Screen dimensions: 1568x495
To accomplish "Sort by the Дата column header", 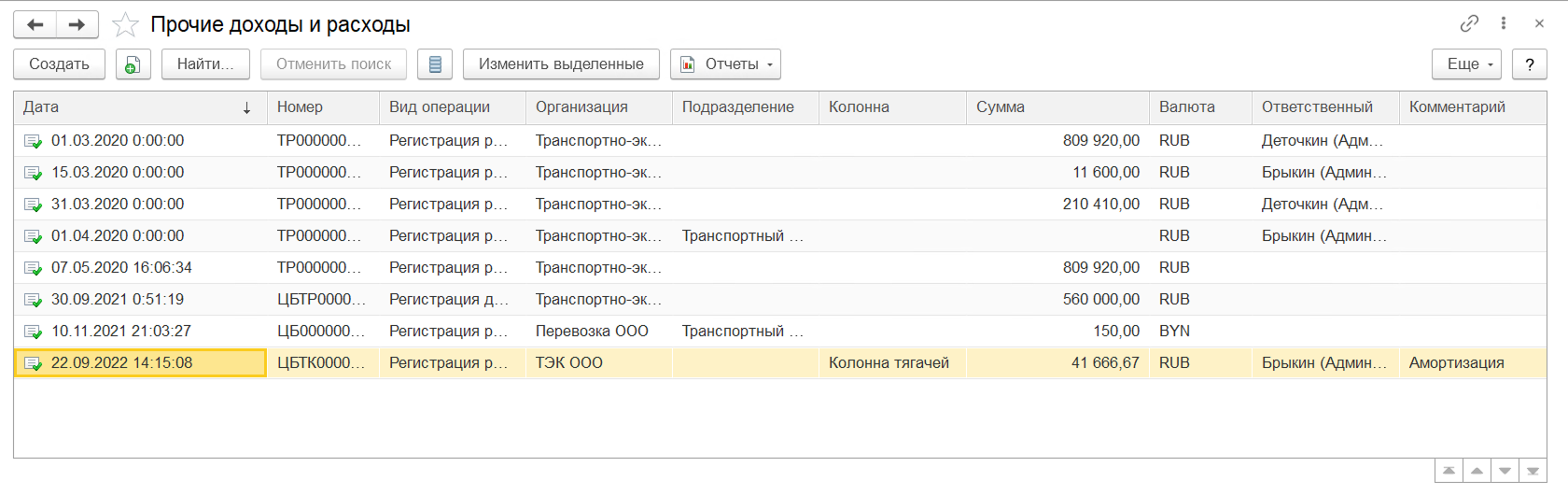I will click(140, 107).
